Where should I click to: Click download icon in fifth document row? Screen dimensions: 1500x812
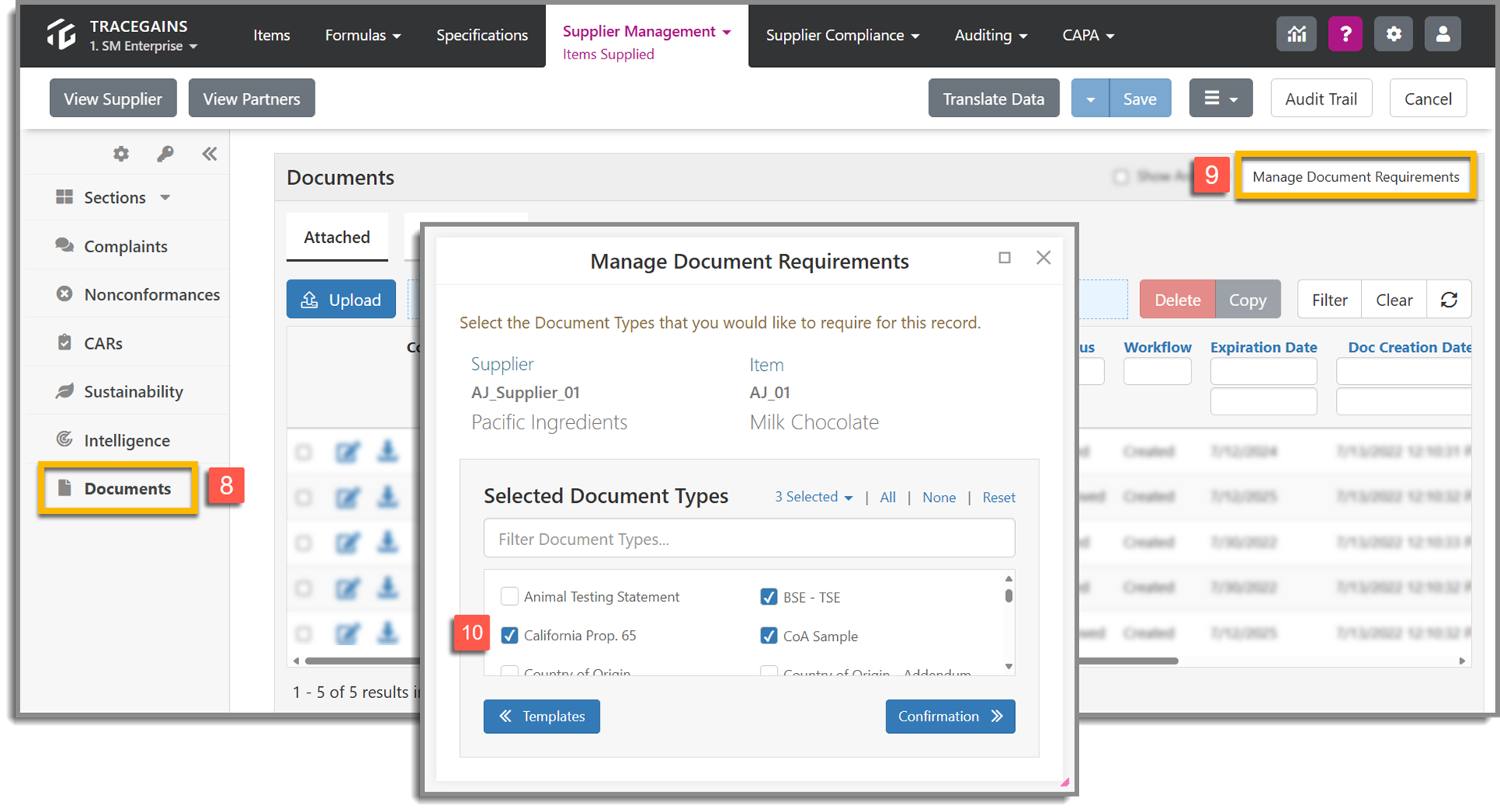pos(387,632)
